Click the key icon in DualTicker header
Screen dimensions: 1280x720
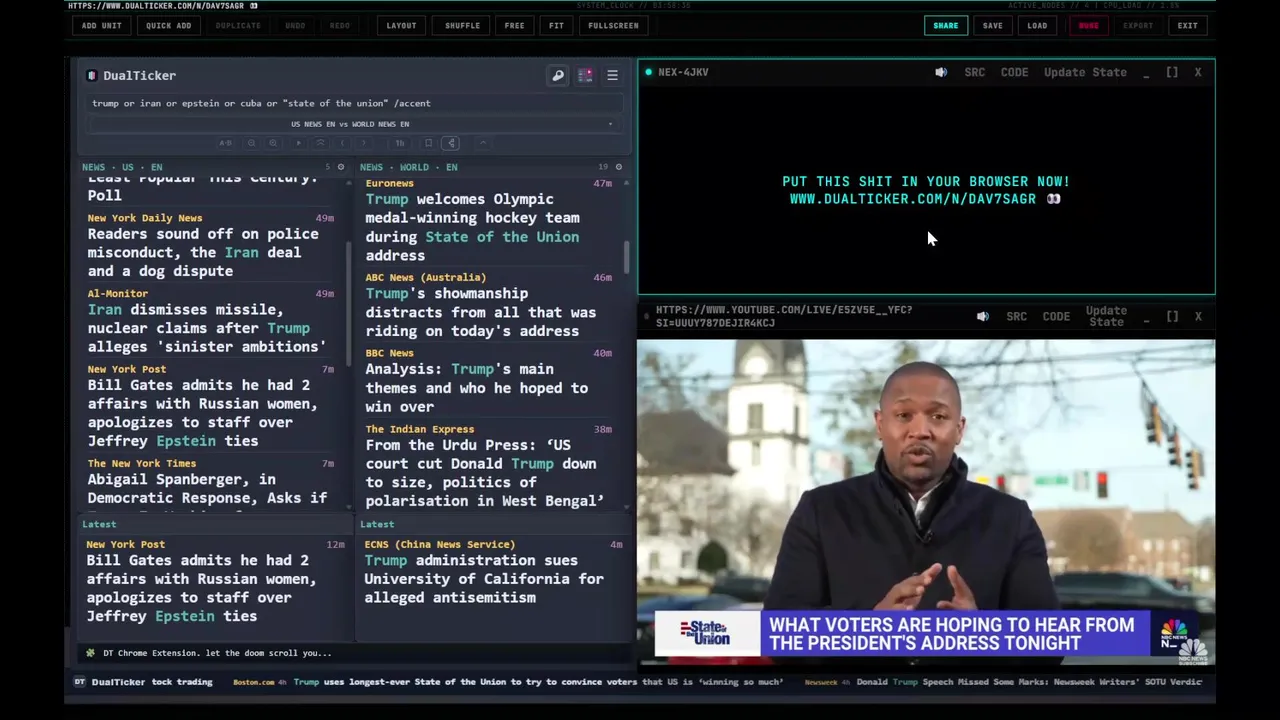point(558,75)
